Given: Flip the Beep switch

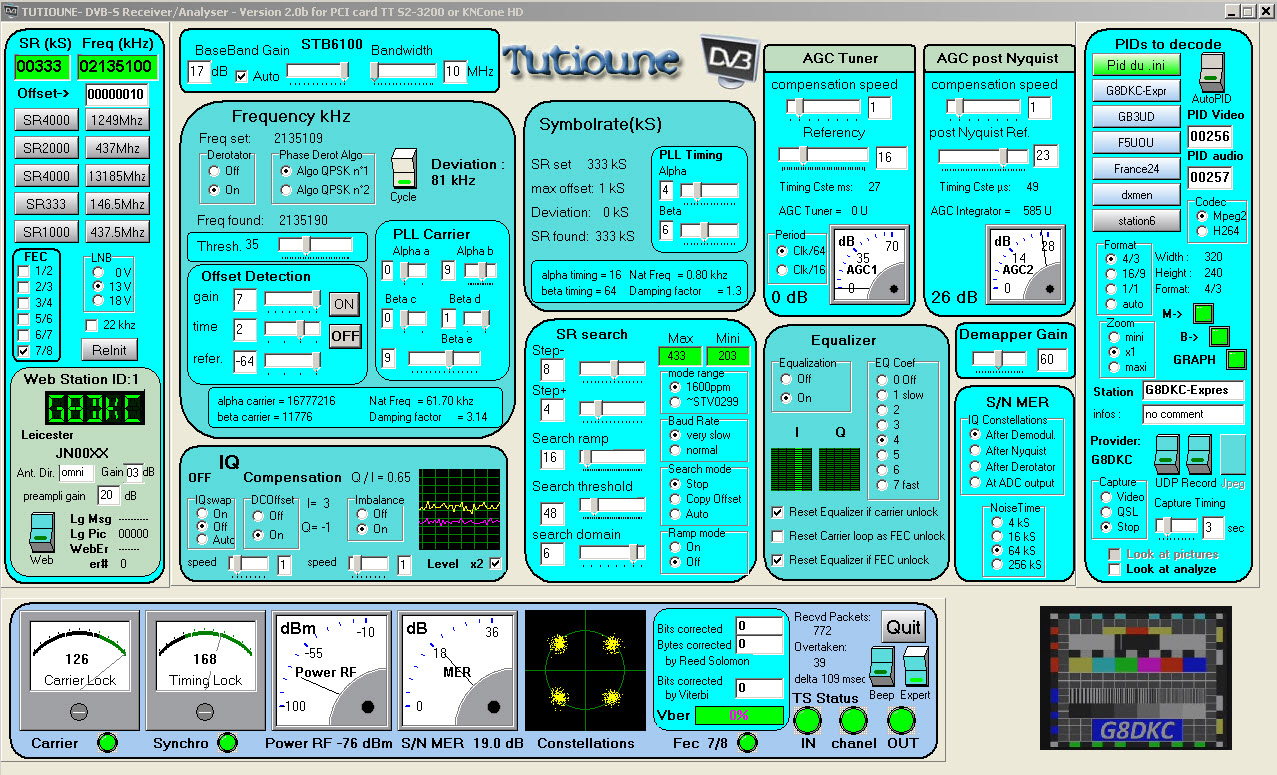Looking at the screenshot, I should [x=881, y=666].
